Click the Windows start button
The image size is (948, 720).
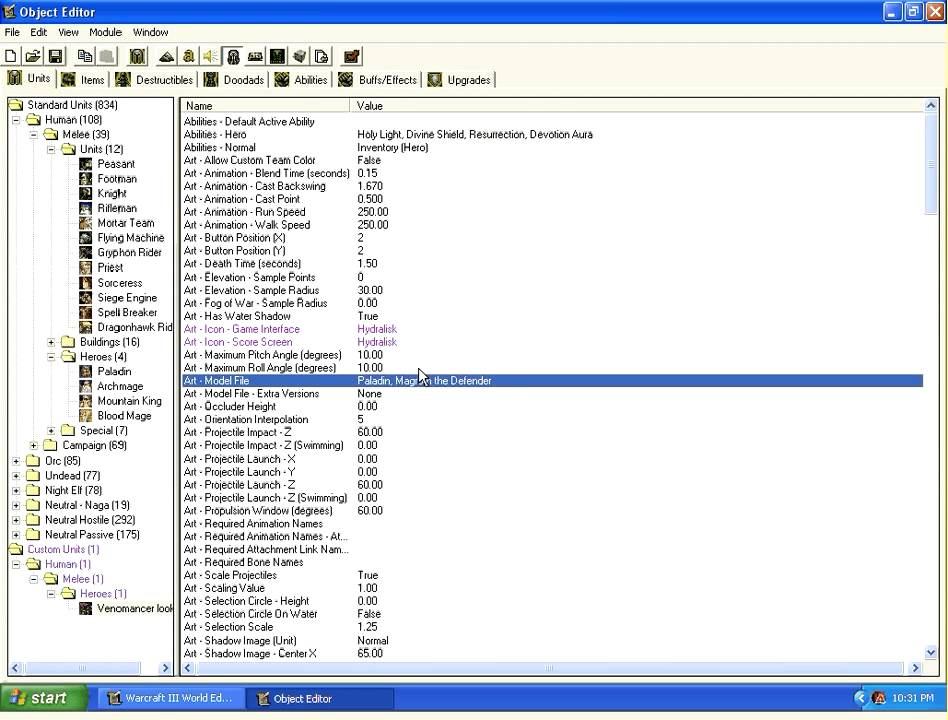38,698
